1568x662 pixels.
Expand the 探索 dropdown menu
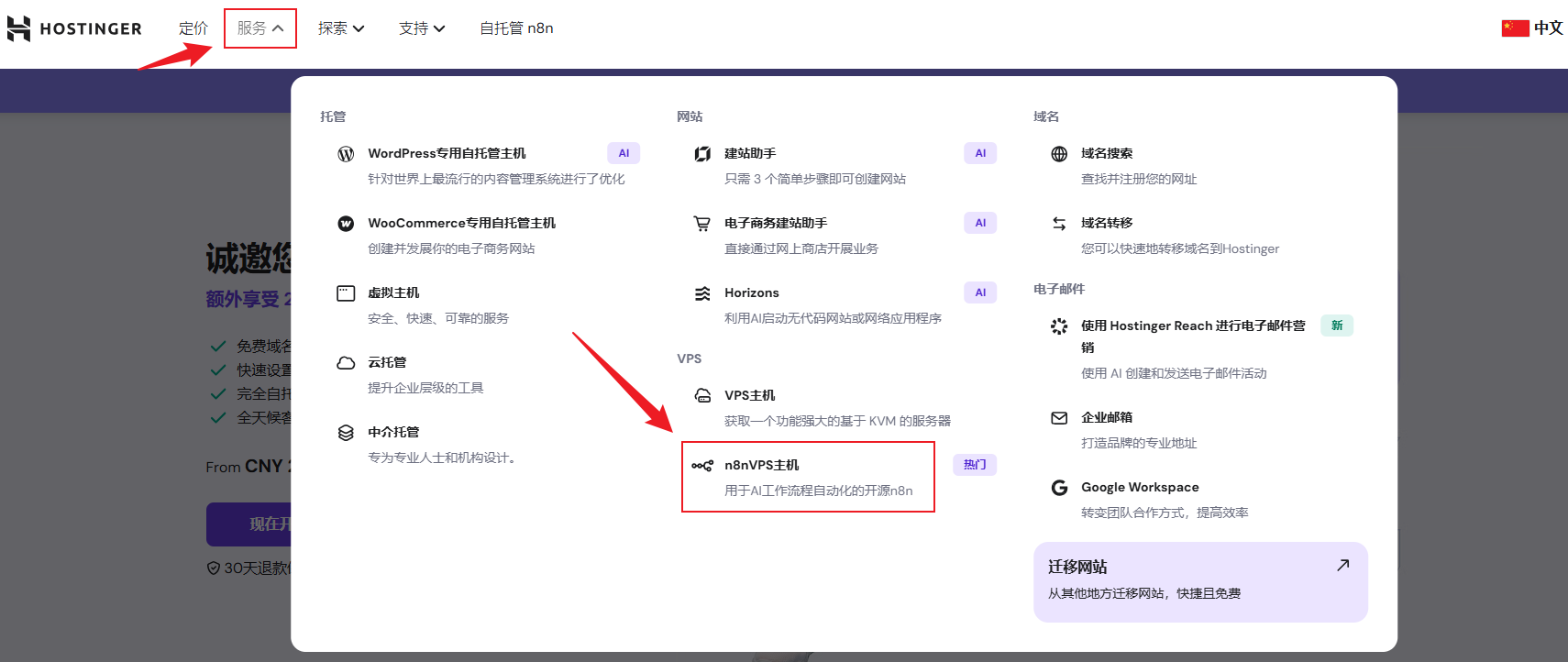340,28
